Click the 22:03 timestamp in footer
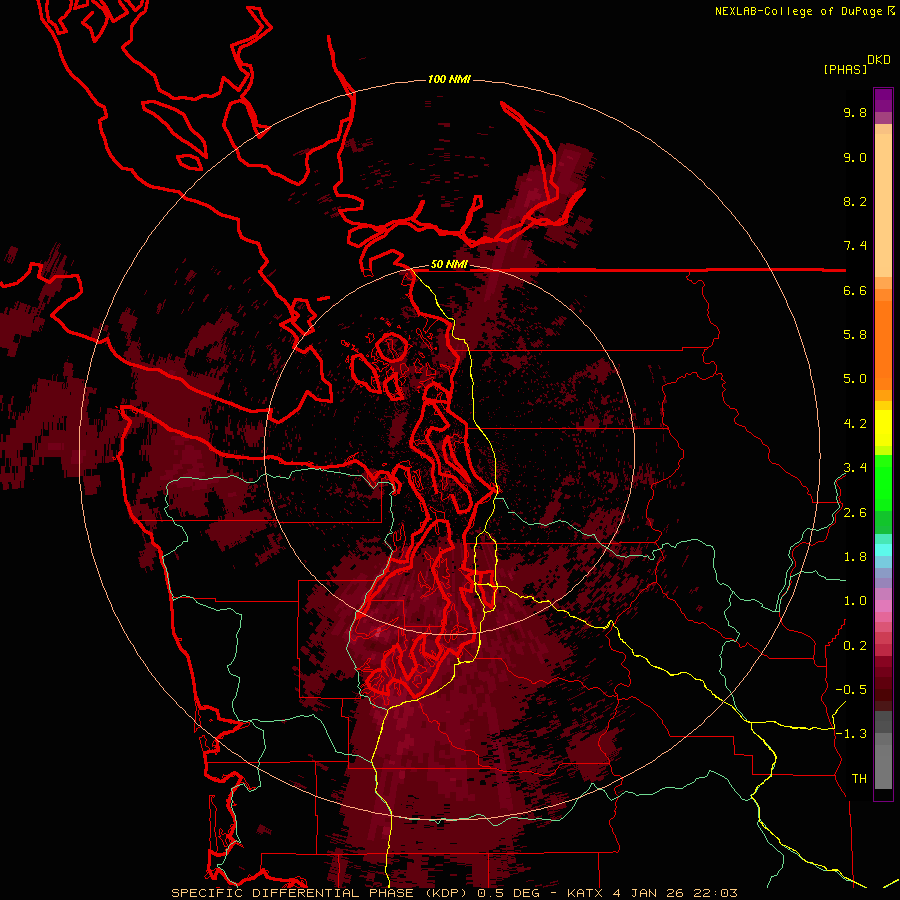This screenshot has height=900, width=900. (715, 893)
